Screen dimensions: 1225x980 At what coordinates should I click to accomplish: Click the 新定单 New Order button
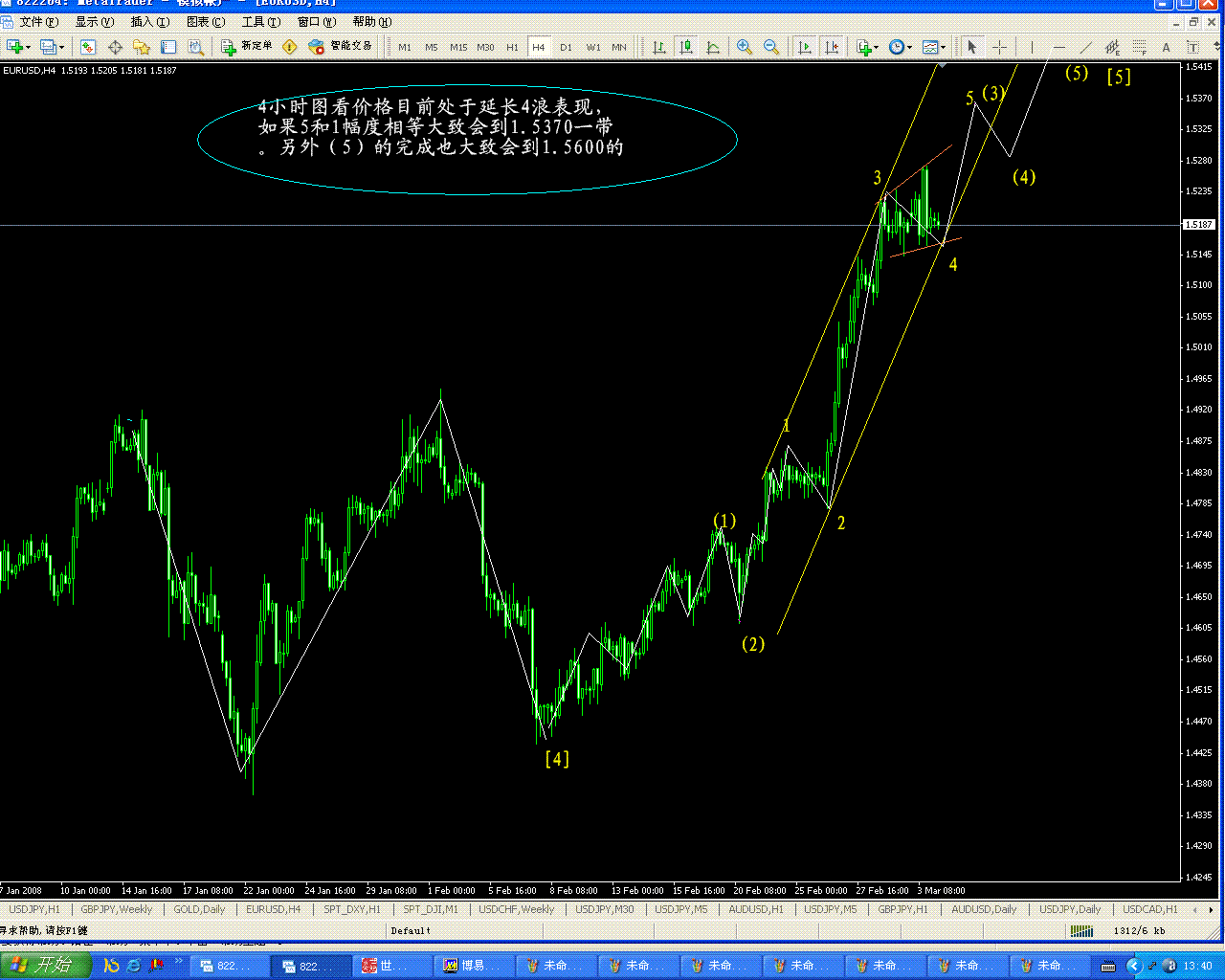(x=248, y=46)
